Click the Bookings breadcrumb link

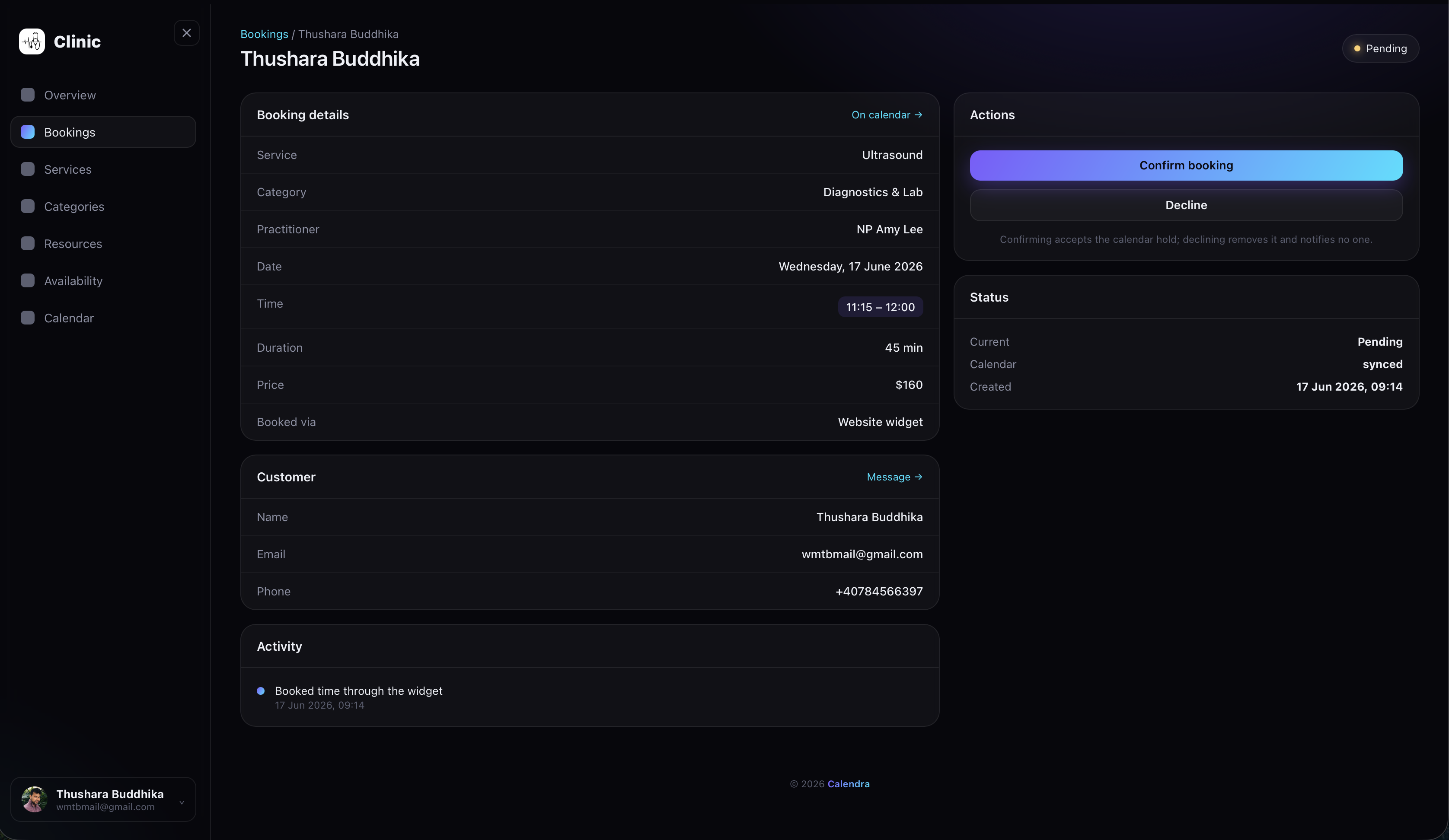tap(264, 34)
